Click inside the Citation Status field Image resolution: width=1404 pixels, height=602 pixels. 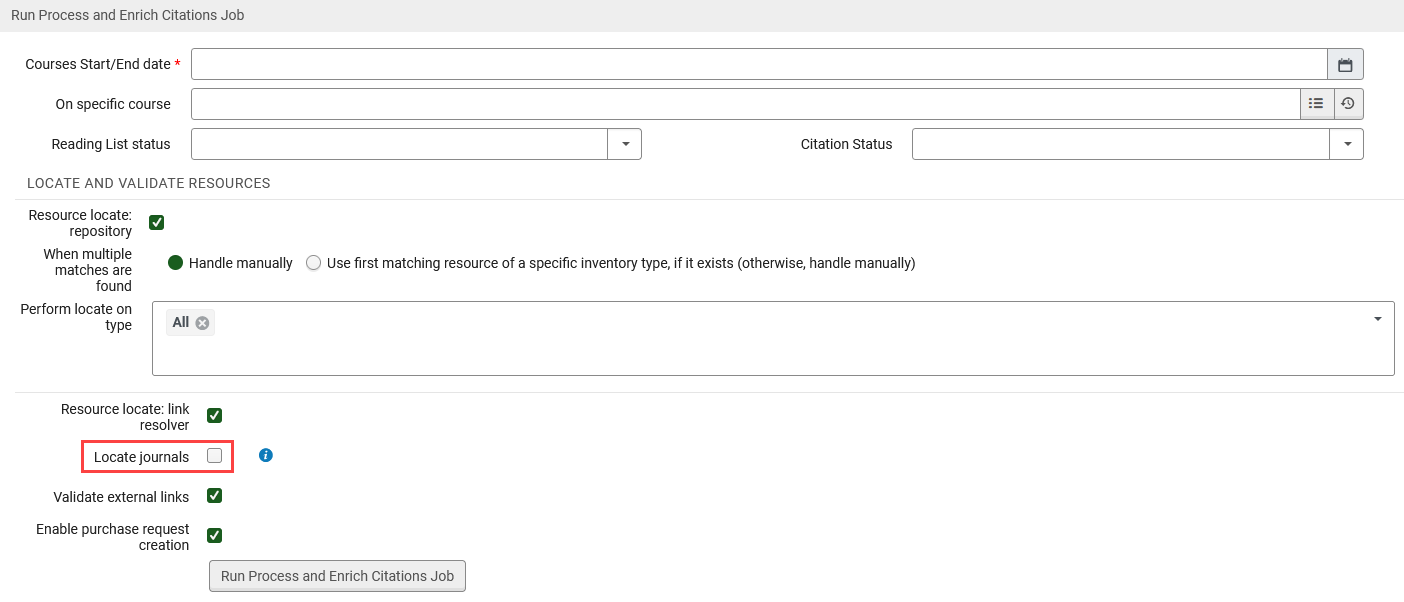pyautogui.click(x=1120, y=144)
